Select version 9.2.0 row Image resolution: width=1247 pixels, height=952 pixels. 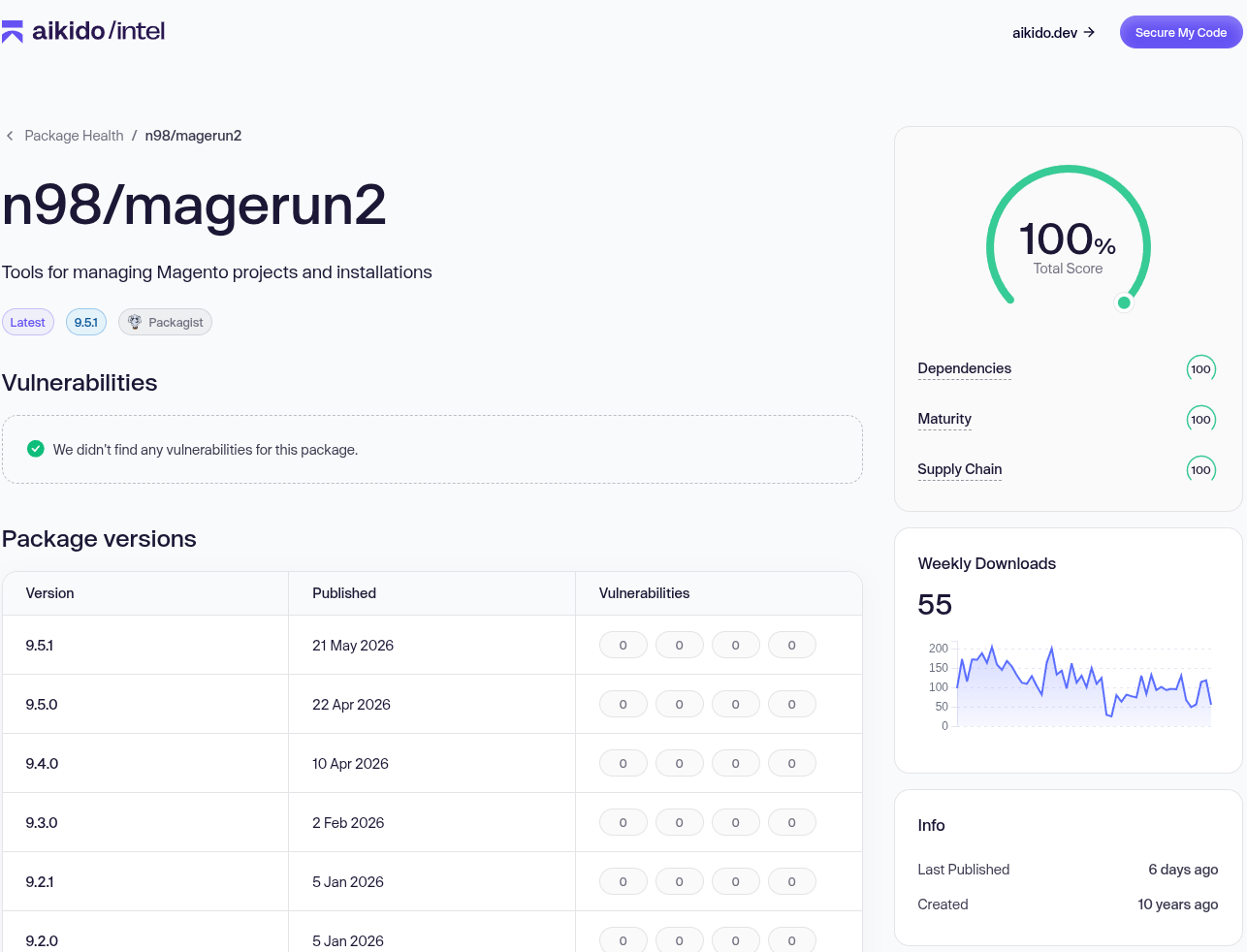432,932
